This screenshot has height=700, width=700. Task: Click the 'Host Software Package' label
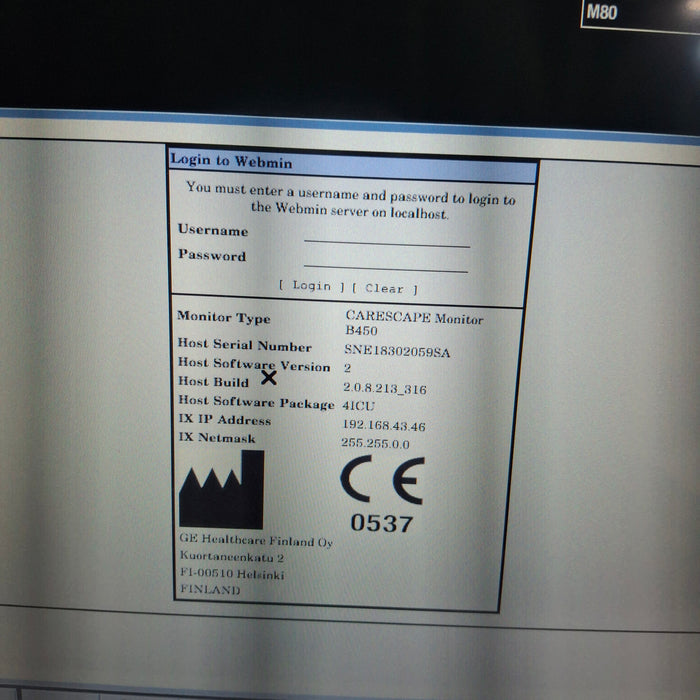point(256,402)
